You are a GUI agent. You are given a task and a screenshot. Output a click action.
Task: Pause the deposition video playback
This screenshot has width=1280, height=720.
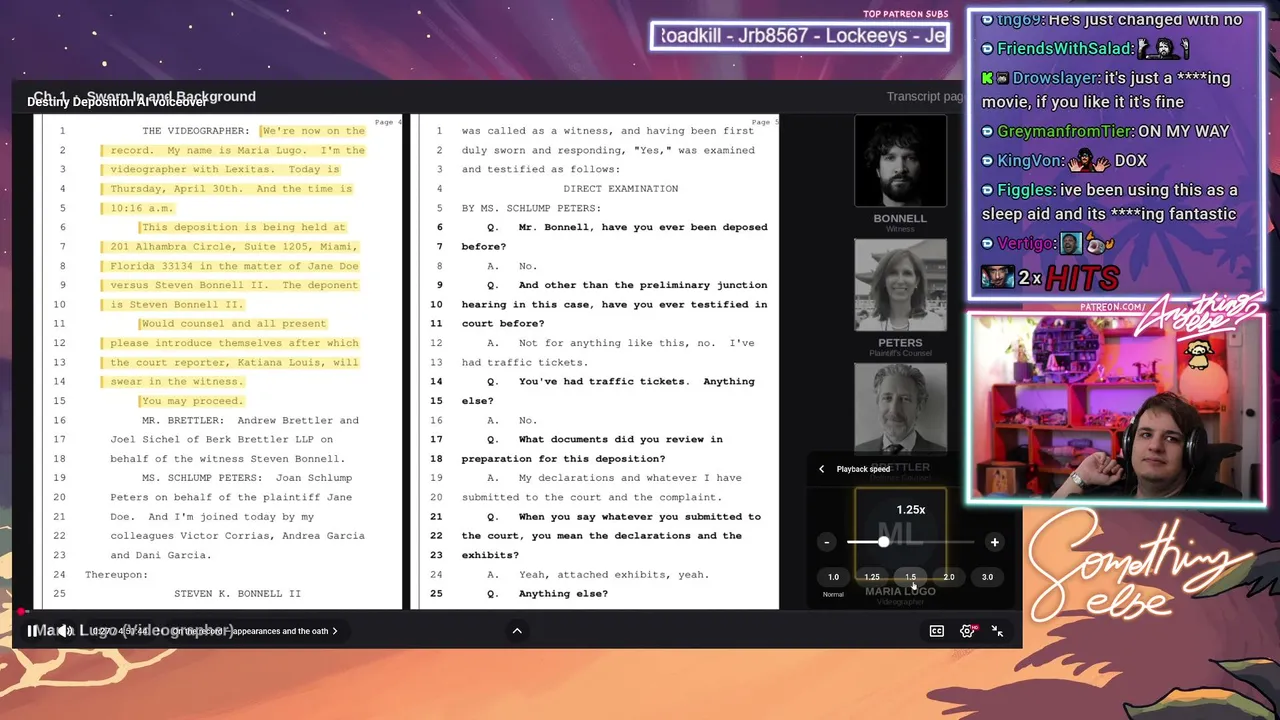tap(32, 631)
